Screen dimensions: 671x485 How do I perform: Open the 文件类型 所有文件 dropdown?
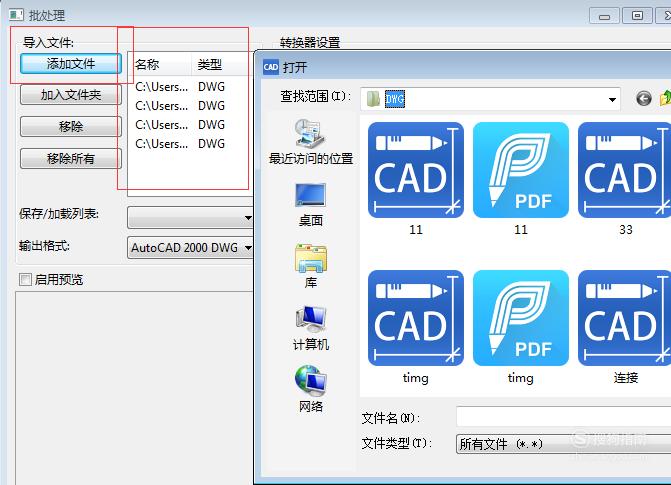click(x=564, y=444)
